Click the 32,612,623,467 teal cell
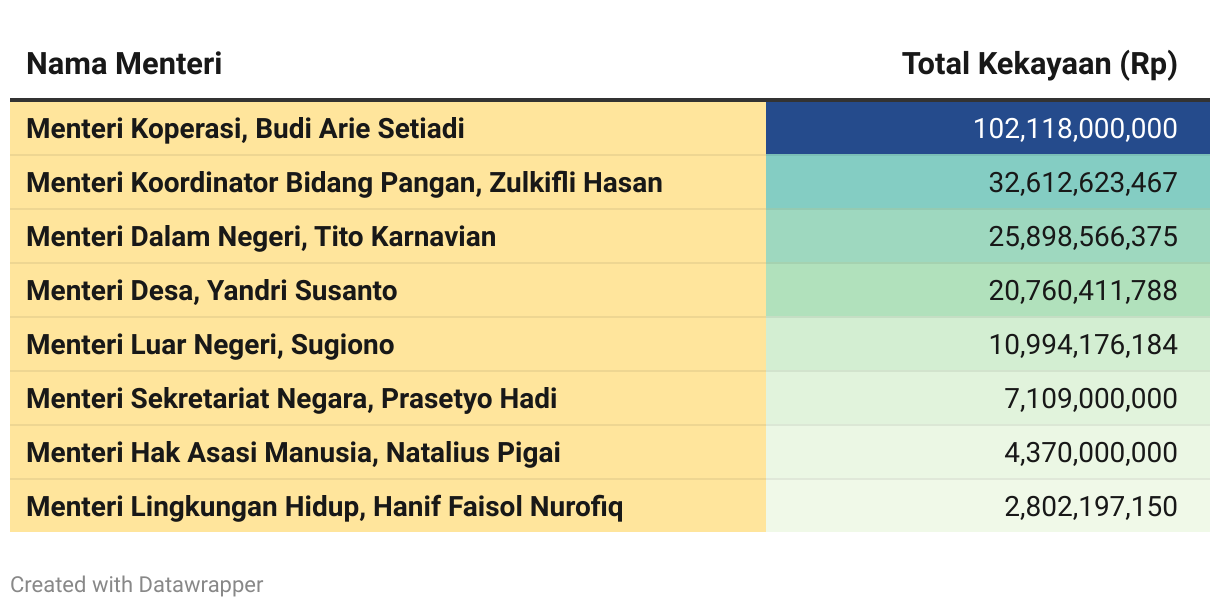The width and height of the screenshot is (1220, 608). tap(988, 182)
